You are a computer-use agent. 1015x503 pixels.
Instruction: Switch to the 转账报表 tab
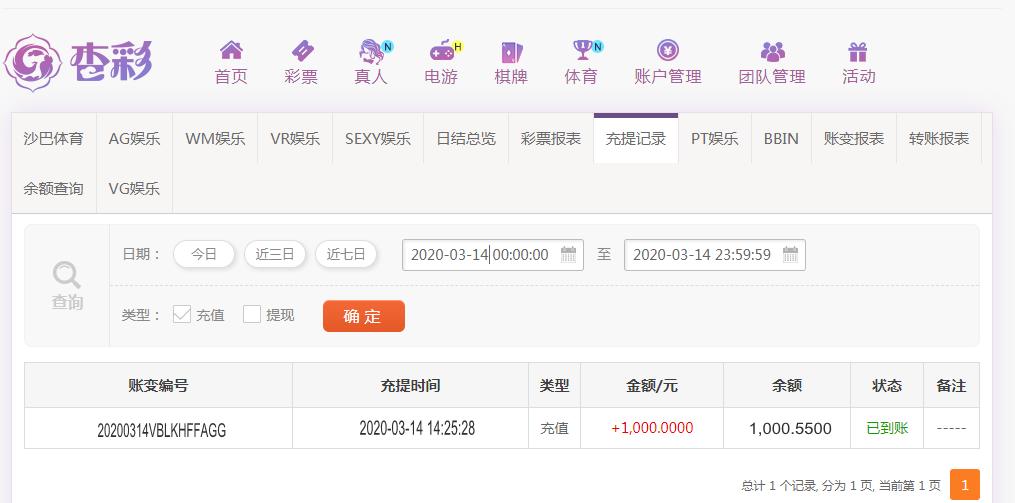coord(939,139)
